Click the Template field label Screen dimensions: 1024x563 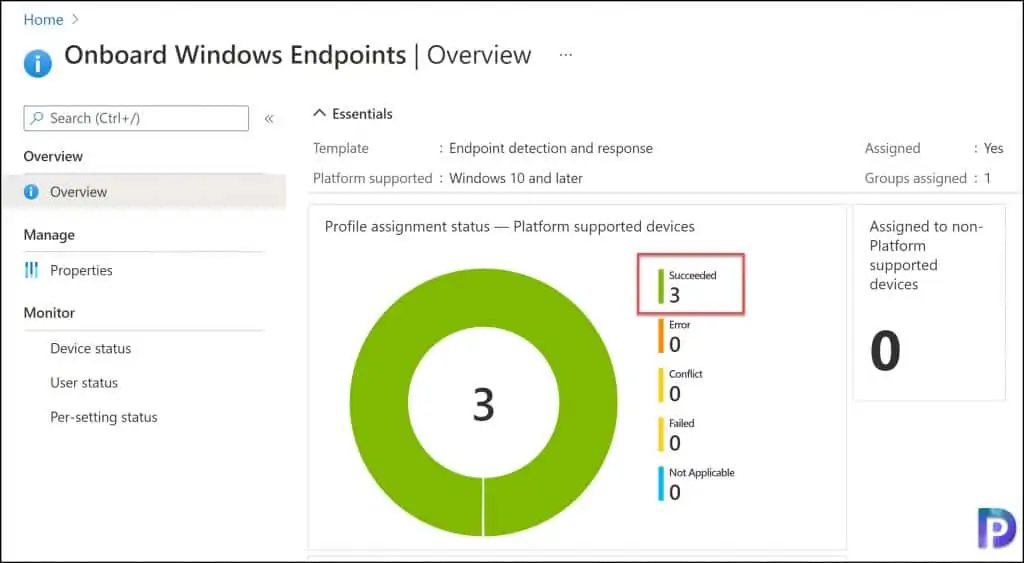click(341, 148)
